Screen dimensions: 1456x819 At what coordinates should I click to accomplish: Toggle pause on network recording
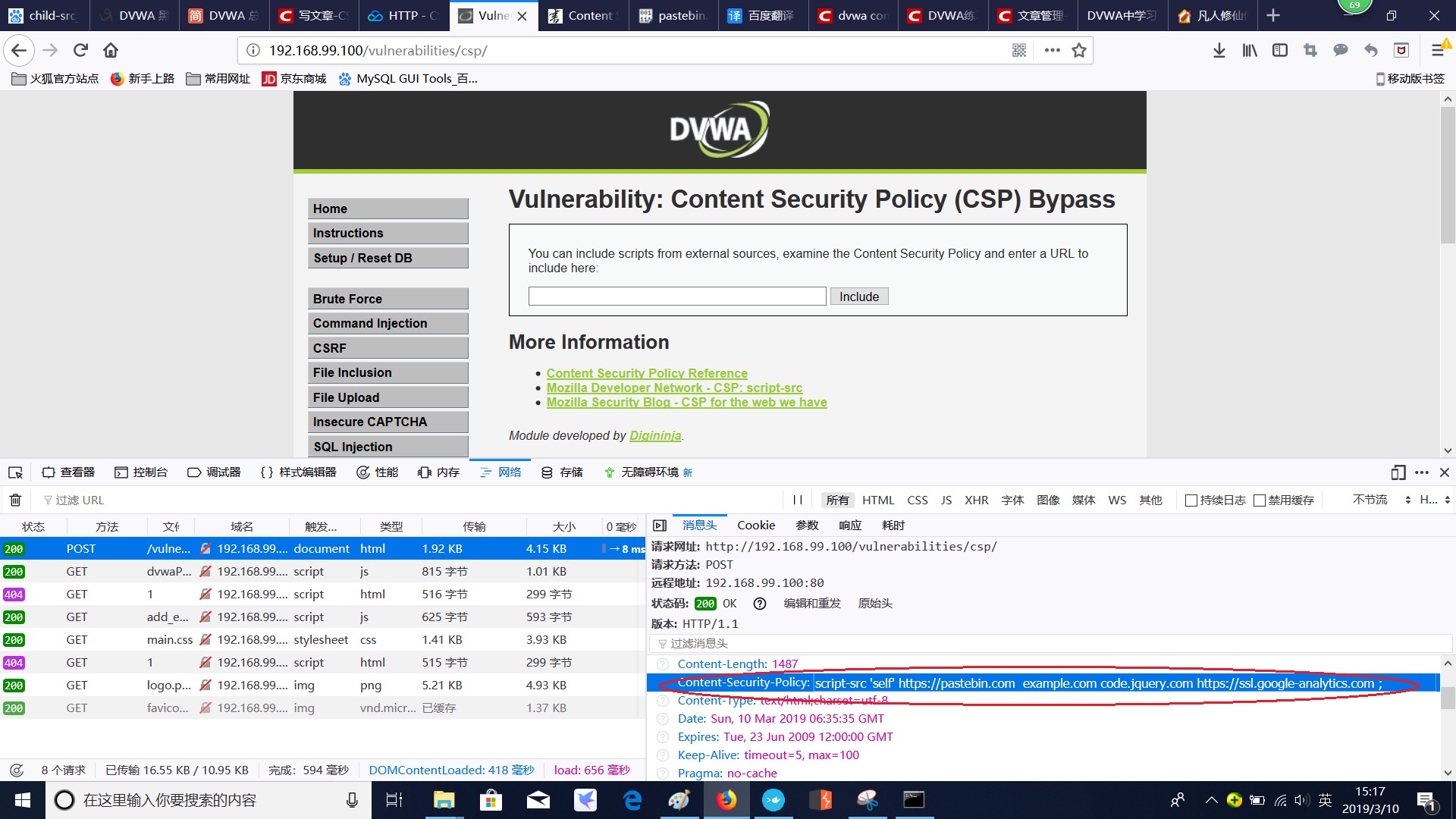point(798,500)
